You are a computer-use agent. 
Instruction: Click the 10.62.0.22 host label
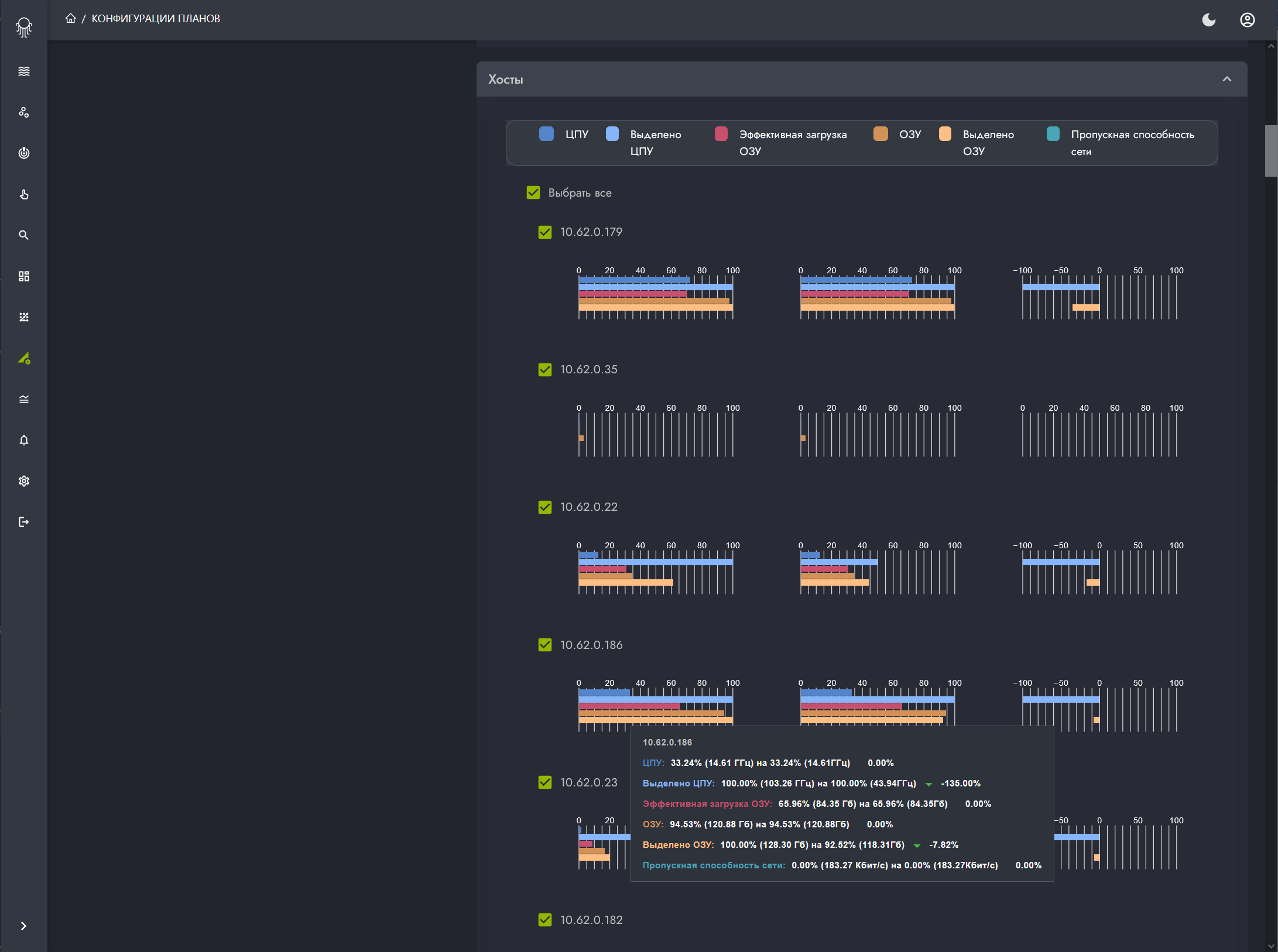pos(589,507)
